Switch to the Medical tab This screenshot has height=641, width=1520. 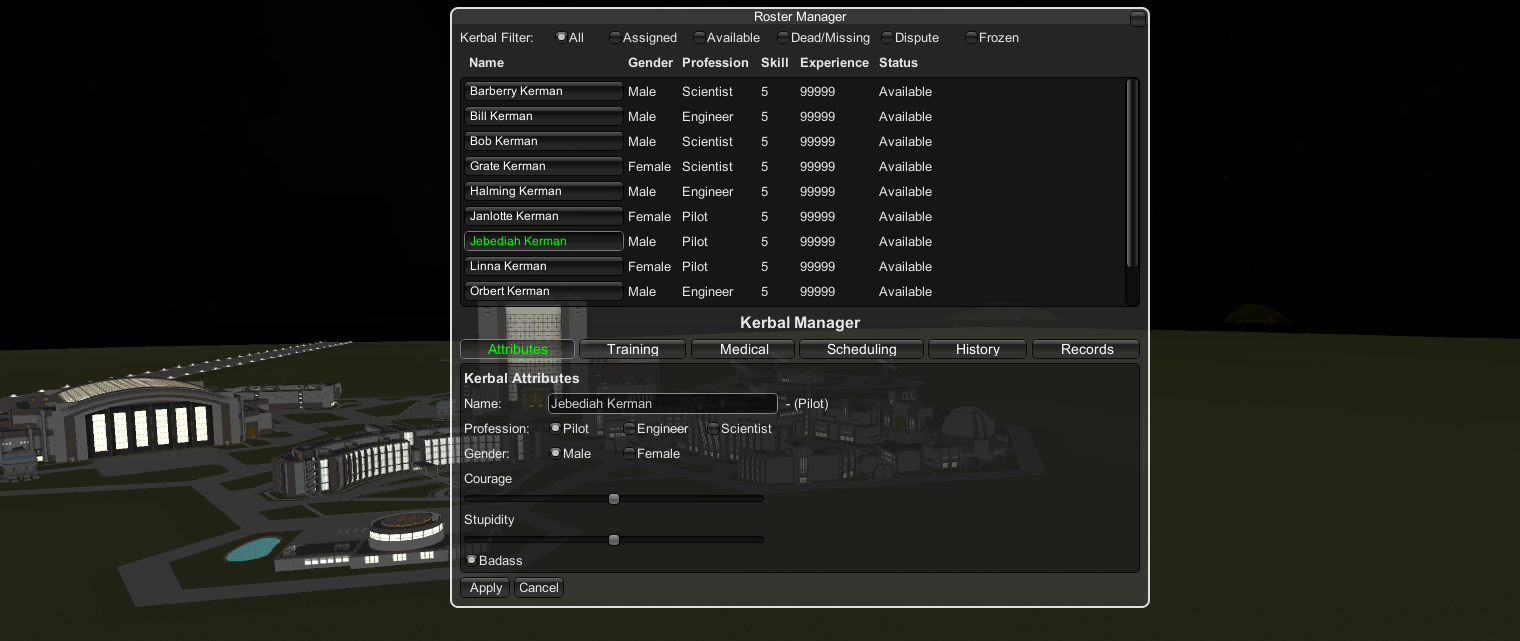744,349
